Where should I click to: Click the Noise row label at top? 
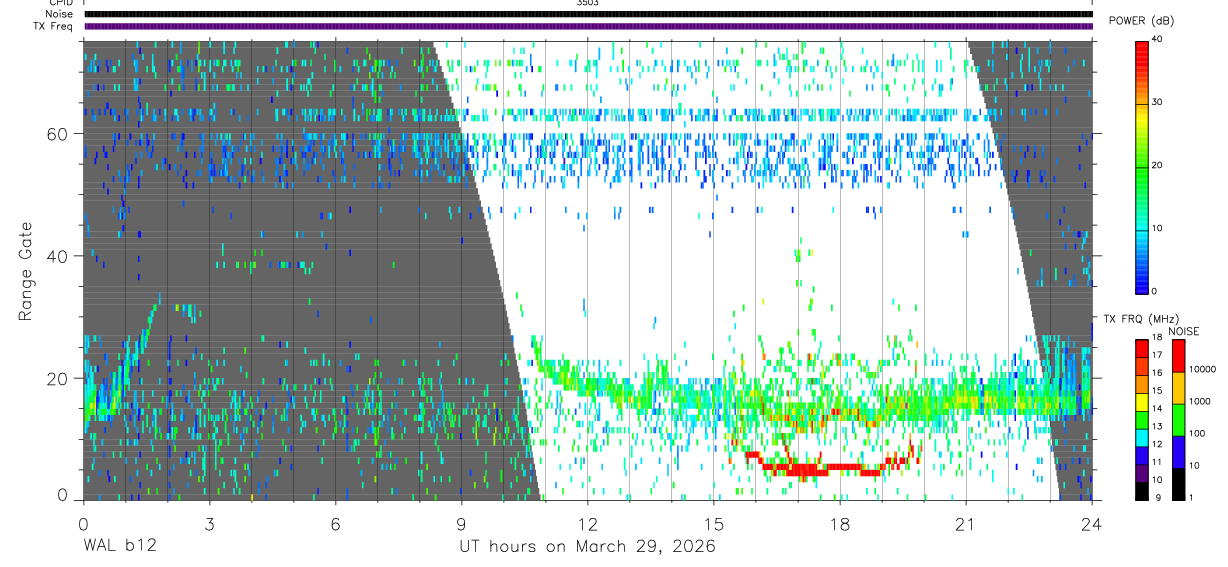point(59,14)
